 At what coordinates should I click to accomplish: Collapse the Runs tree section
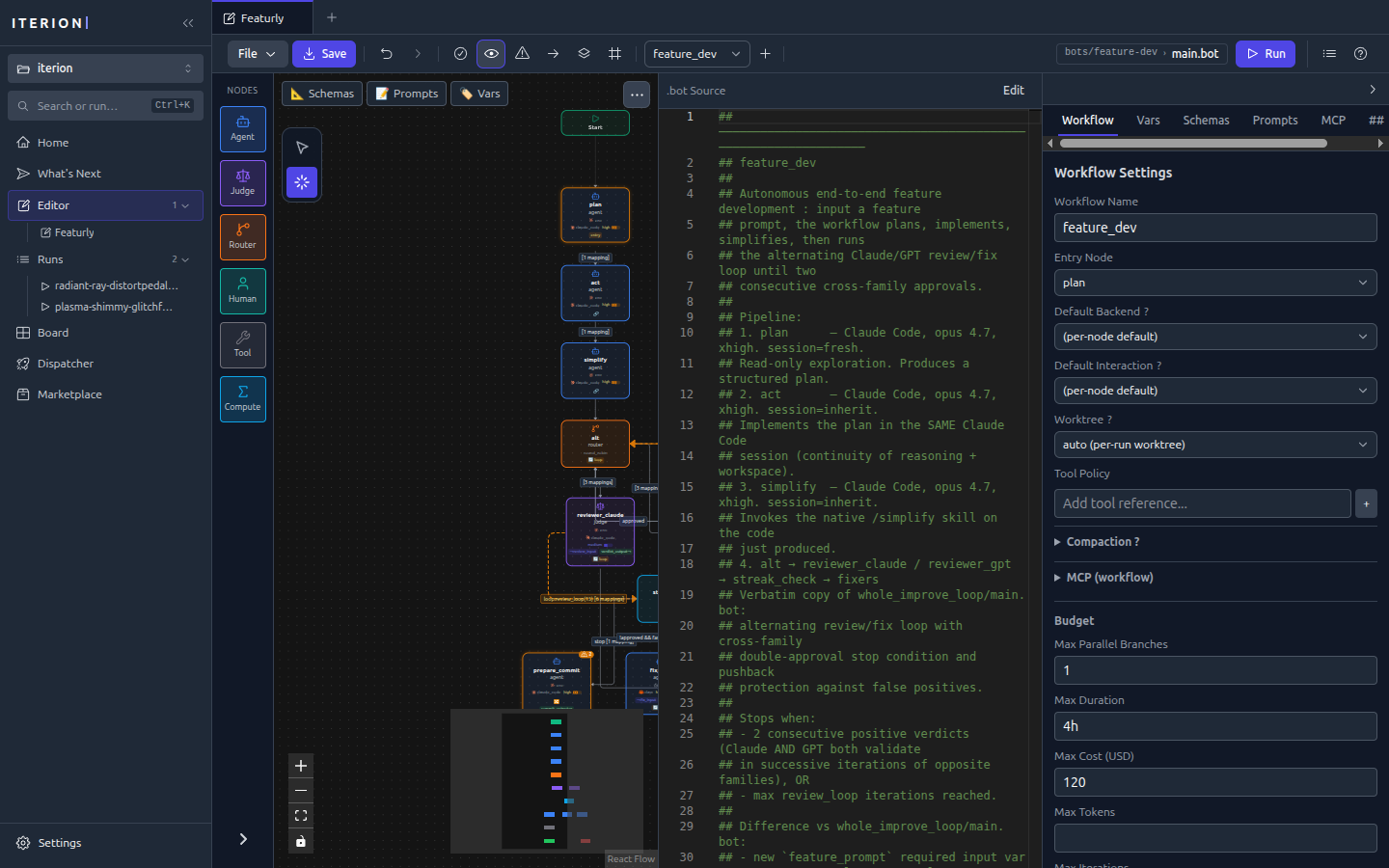185,259
